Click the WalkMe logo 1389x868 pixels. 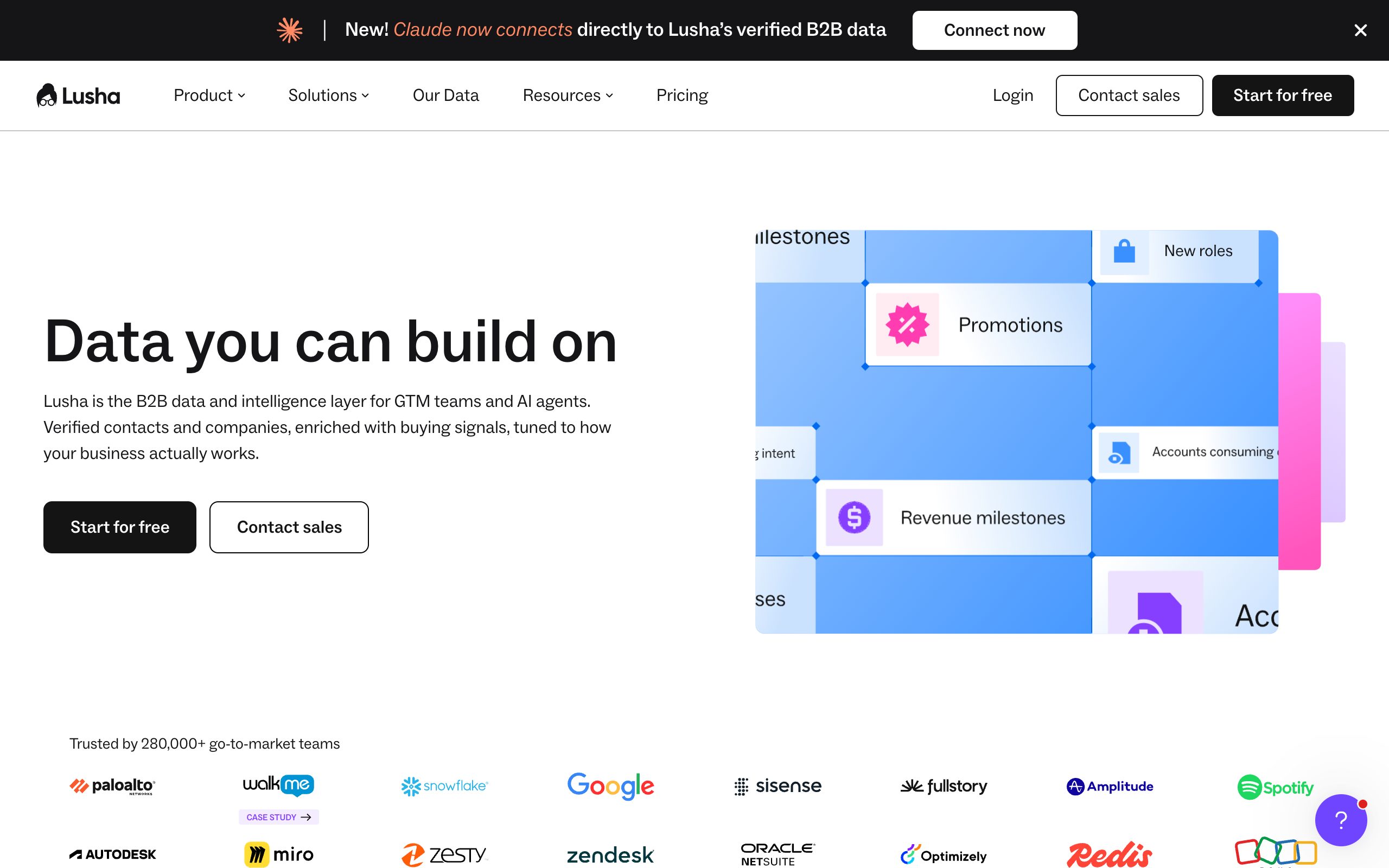[278, 785]
